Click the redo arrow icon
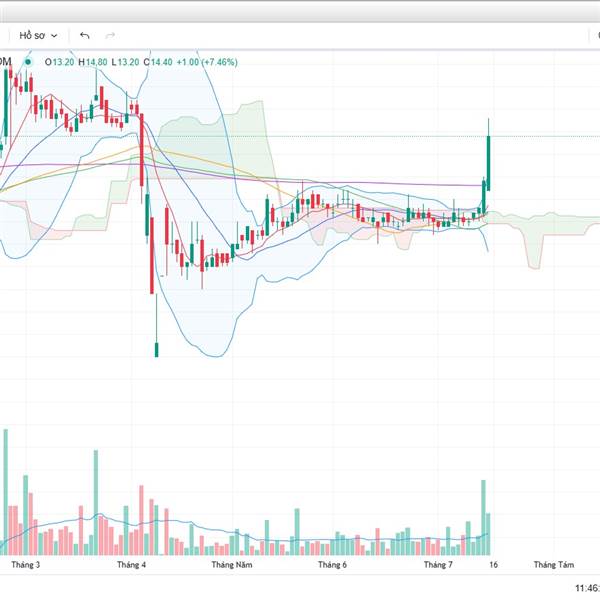The width and height of the screenshot is (600, 600). (110, 36)
